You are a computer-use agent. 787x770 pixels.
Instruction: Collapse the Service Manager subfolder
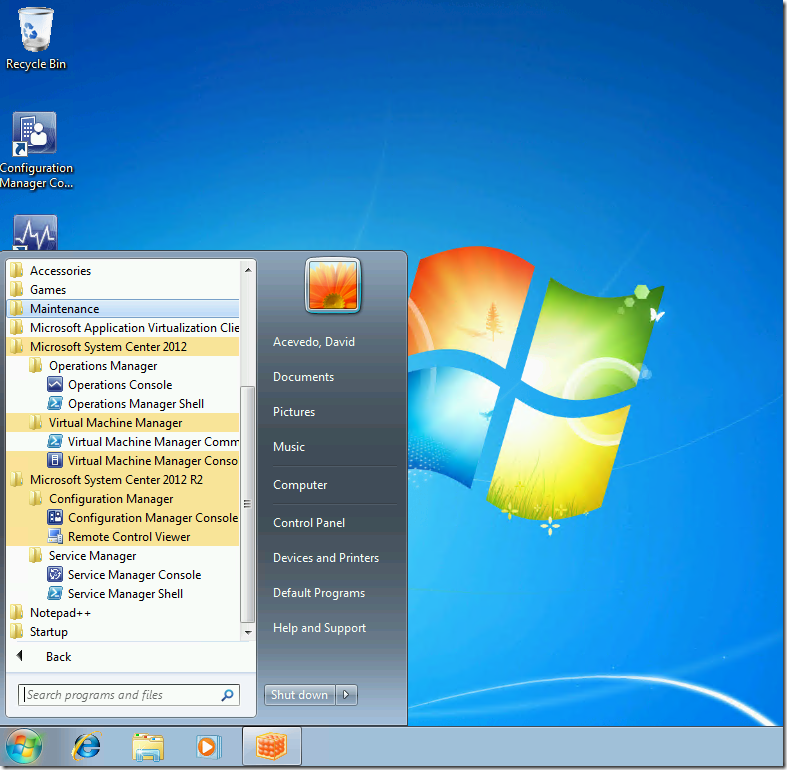click(123, 556)
